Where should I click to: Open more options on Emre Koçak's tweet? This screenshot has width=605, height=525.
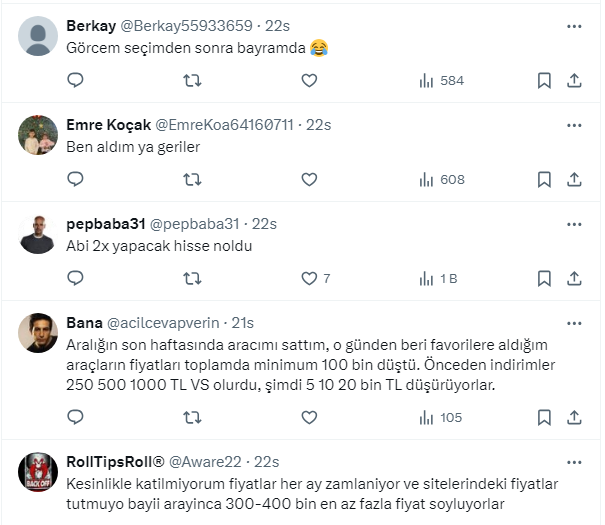[x=574, y=125]
